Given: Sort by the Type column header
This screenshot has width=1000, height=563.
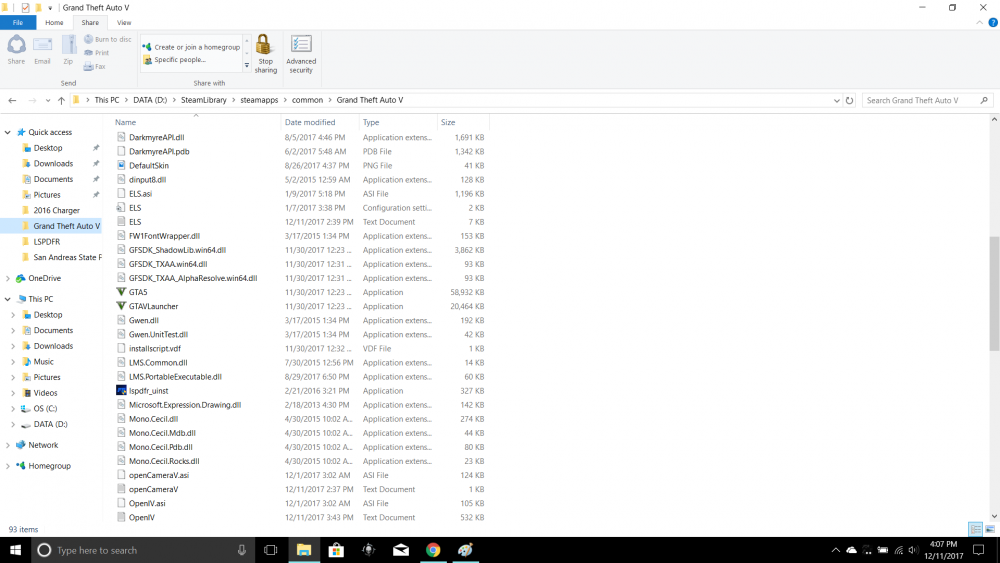Looking at the screenshot, I should click(x=397, y=122).
